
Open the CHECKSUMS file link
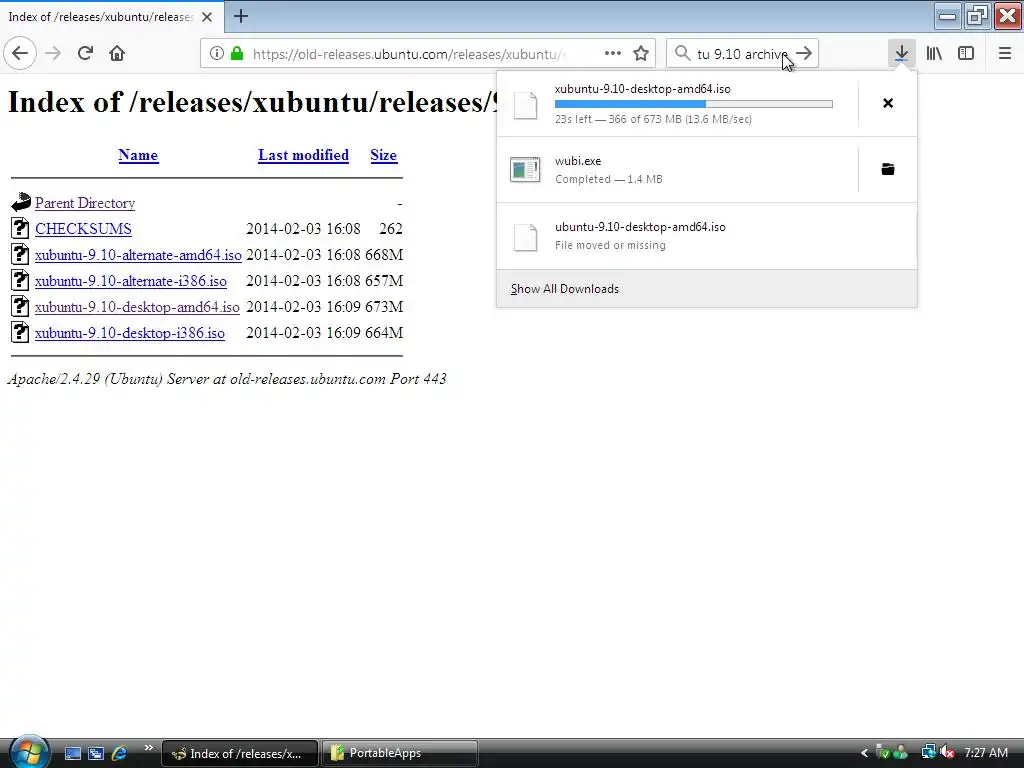83,229
